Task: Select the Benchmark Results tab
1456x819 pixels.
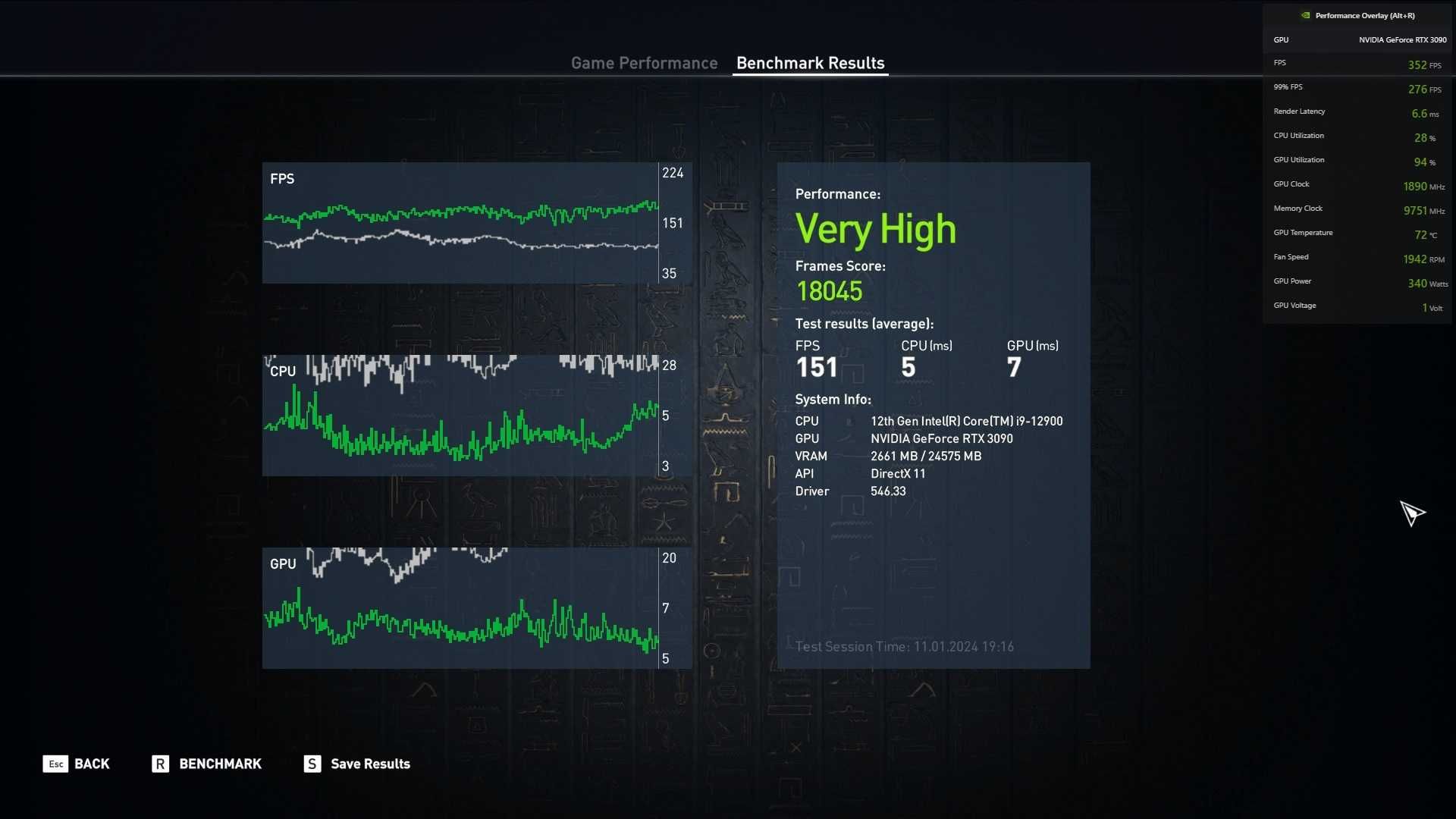Action: click(810, 63)
